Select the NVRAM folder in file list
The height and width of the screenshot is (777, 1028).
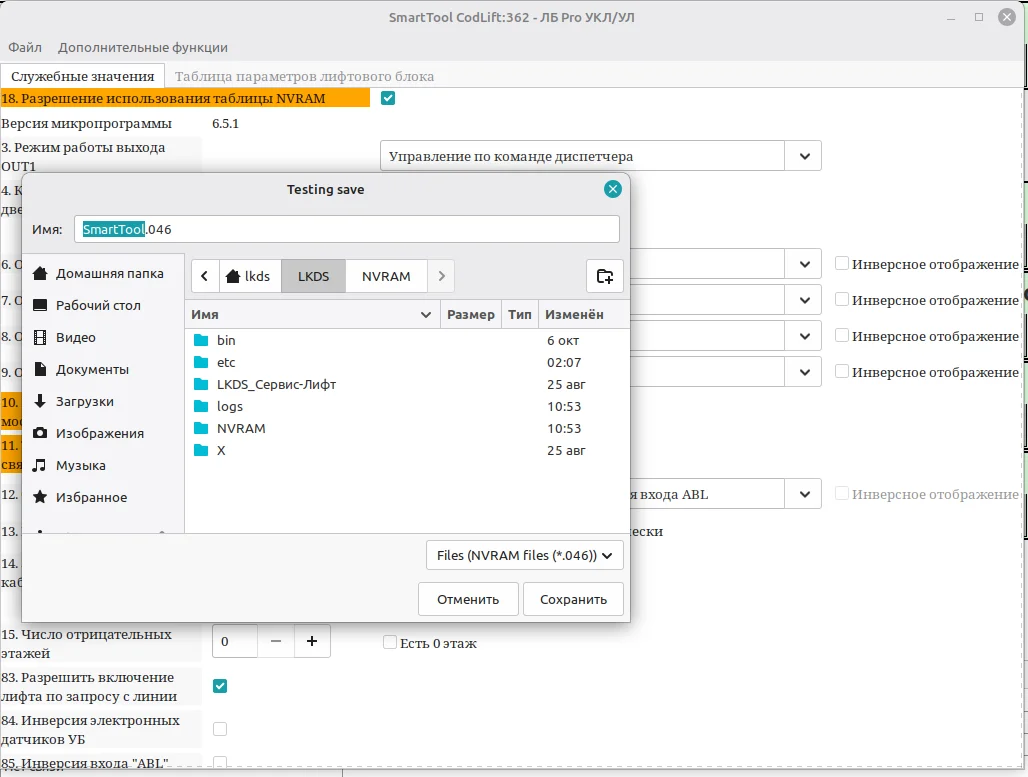coord(406,429)
